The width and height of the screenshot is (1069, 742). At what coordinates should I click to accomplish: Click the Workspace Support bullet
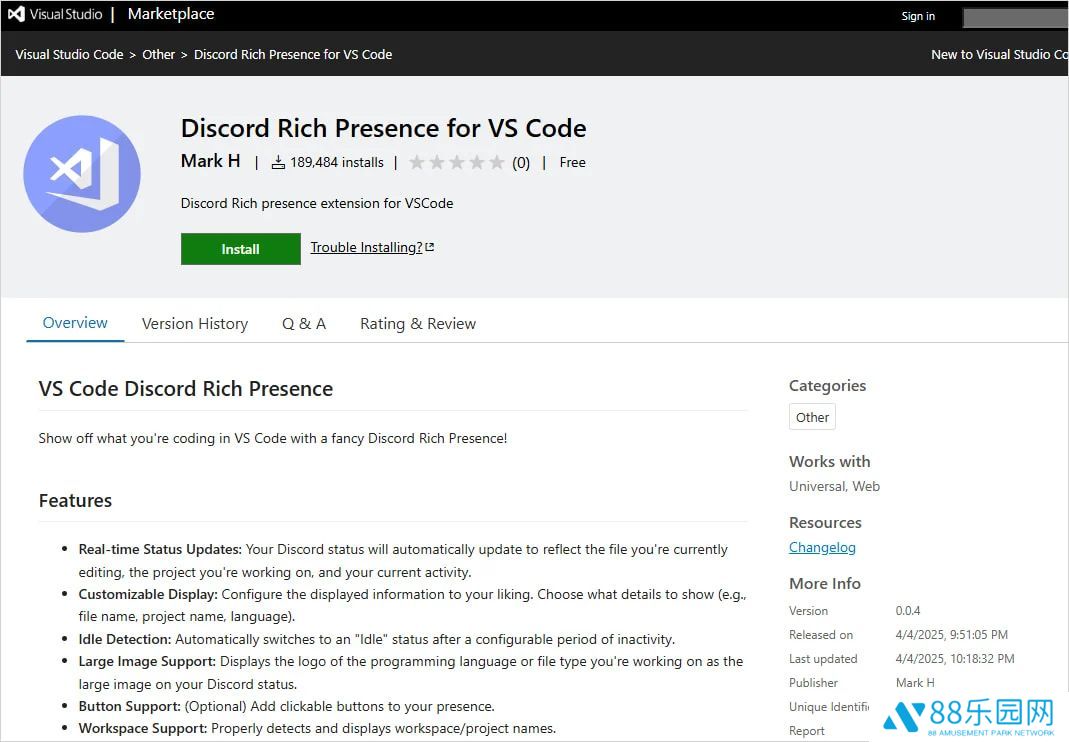(317, 728)
